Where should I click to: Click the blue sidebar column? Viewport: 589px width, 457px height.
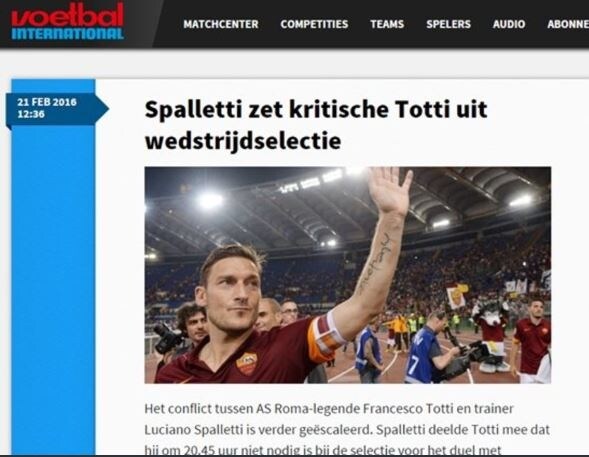coord(53,289)
